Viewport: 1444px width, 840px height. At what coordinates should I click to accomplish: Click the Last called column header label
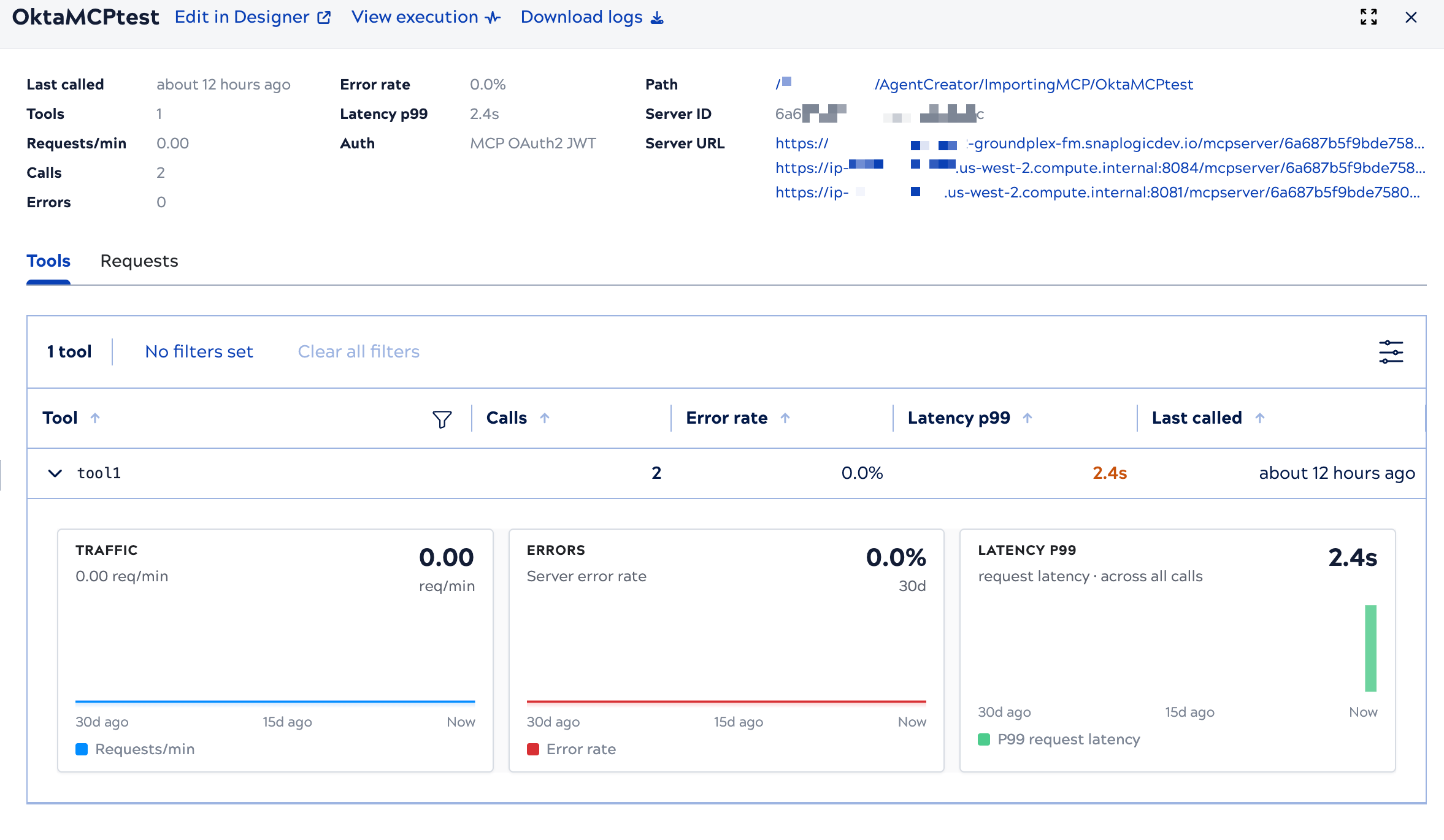(x=1197, y=418)
